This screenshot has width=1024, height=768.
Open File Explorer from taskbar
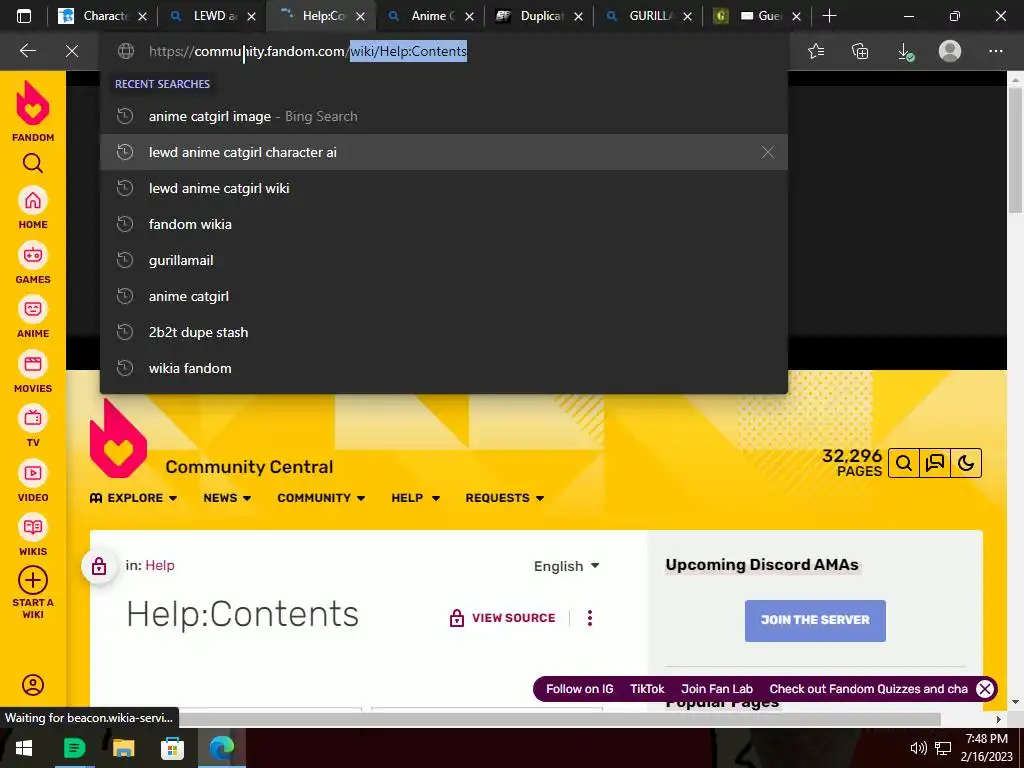pos(123,748)
